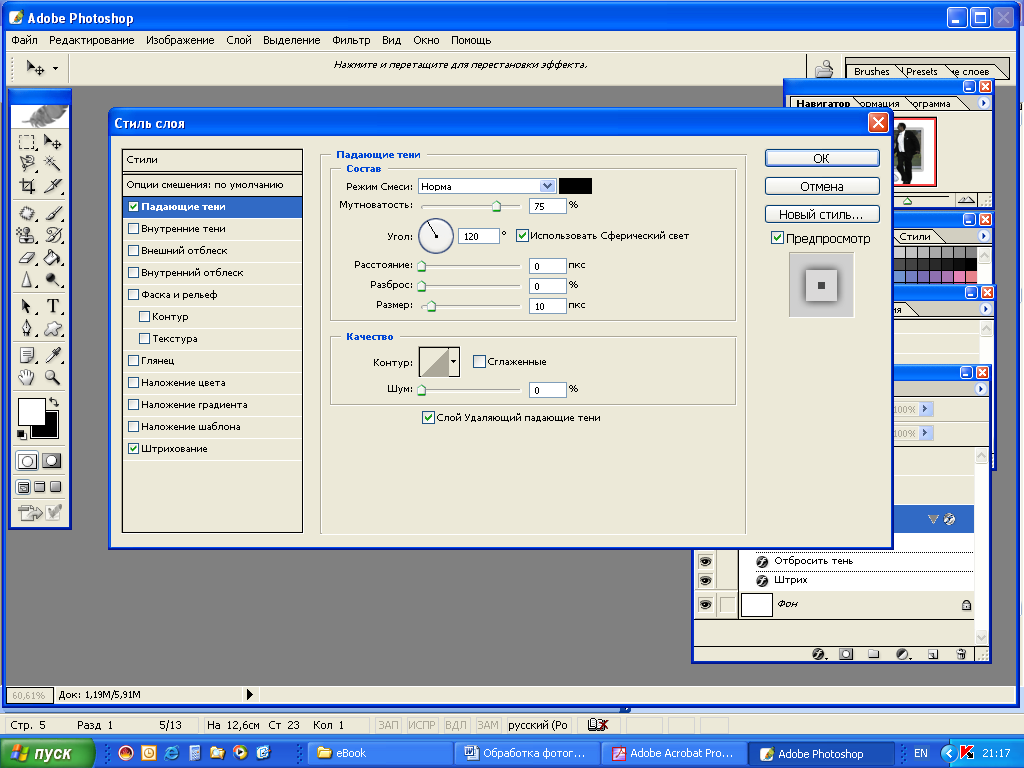This screenshot has height=768, width=1024.
Task: Open the Контур contour picker arrow
Action: 454,362
